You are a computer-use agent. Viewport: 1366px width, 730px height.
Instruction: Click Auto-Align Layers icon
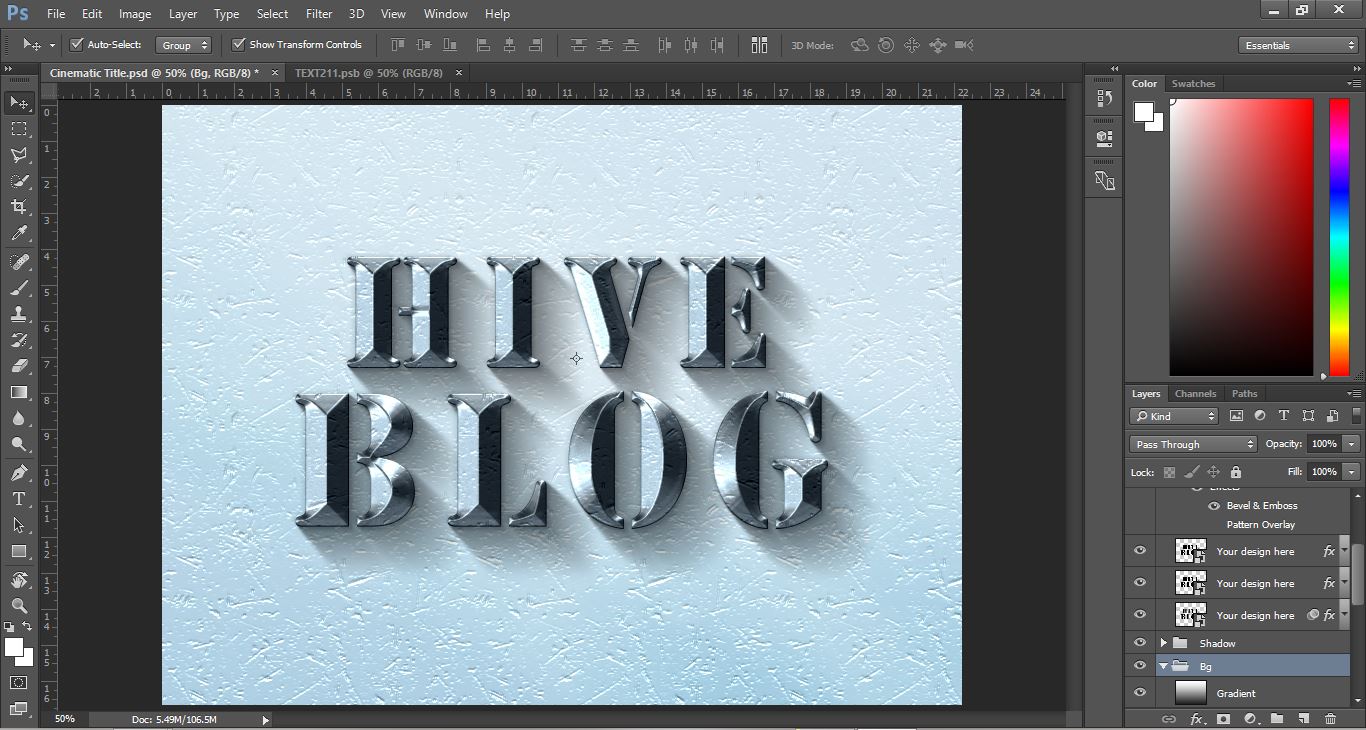759,45
